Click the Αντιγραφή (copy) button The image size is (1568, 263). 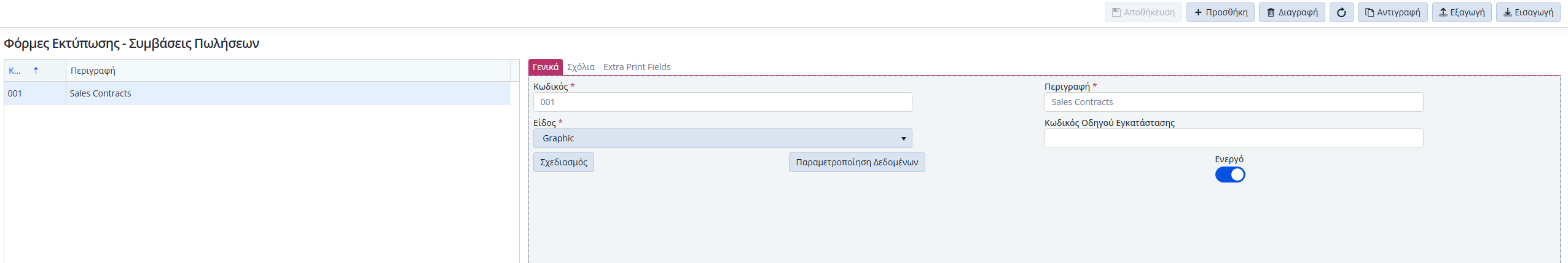[x=1392, y=12]
